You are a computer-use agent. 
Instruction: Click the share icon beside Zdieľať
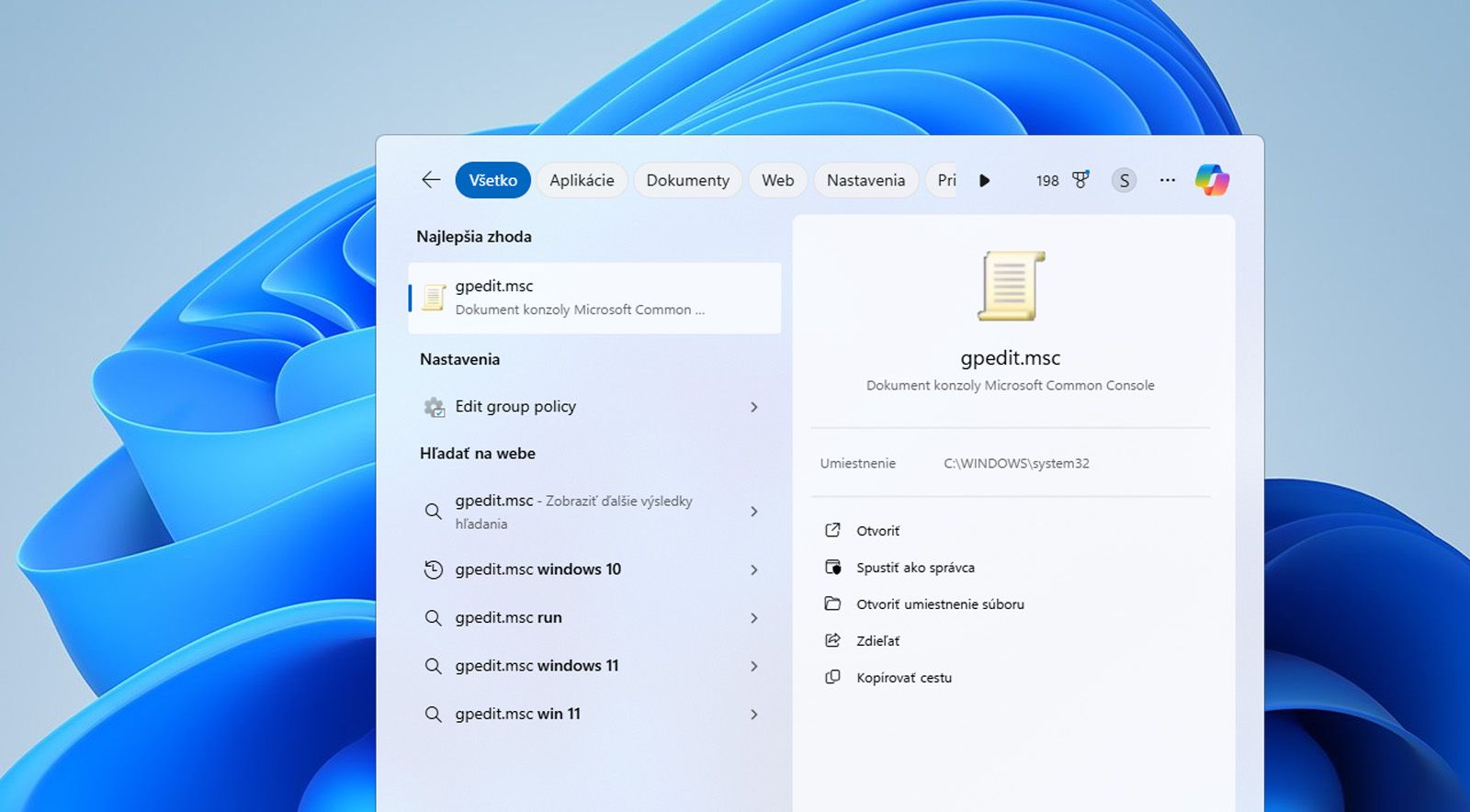[x=832, y=640]
